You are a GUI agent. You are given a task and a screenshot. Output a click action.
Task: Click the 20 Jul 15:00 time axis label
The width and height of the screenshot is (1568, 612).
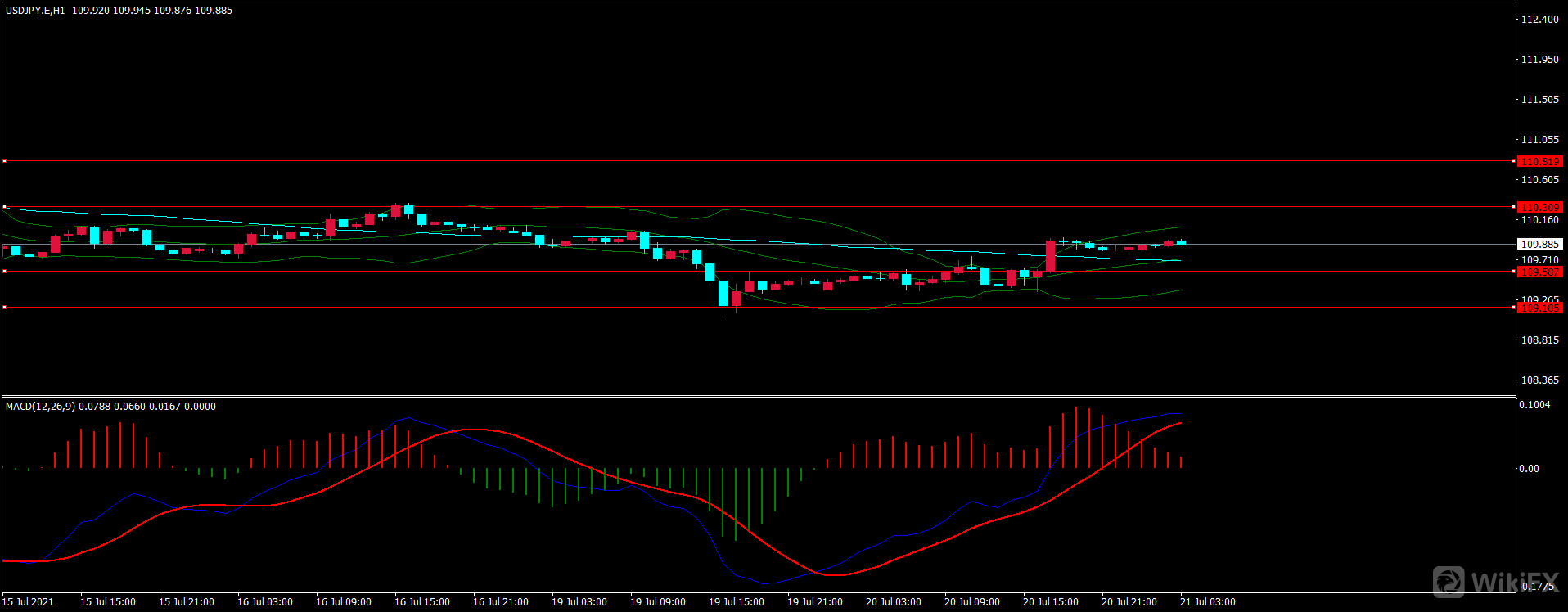[x=1050, y=602]
